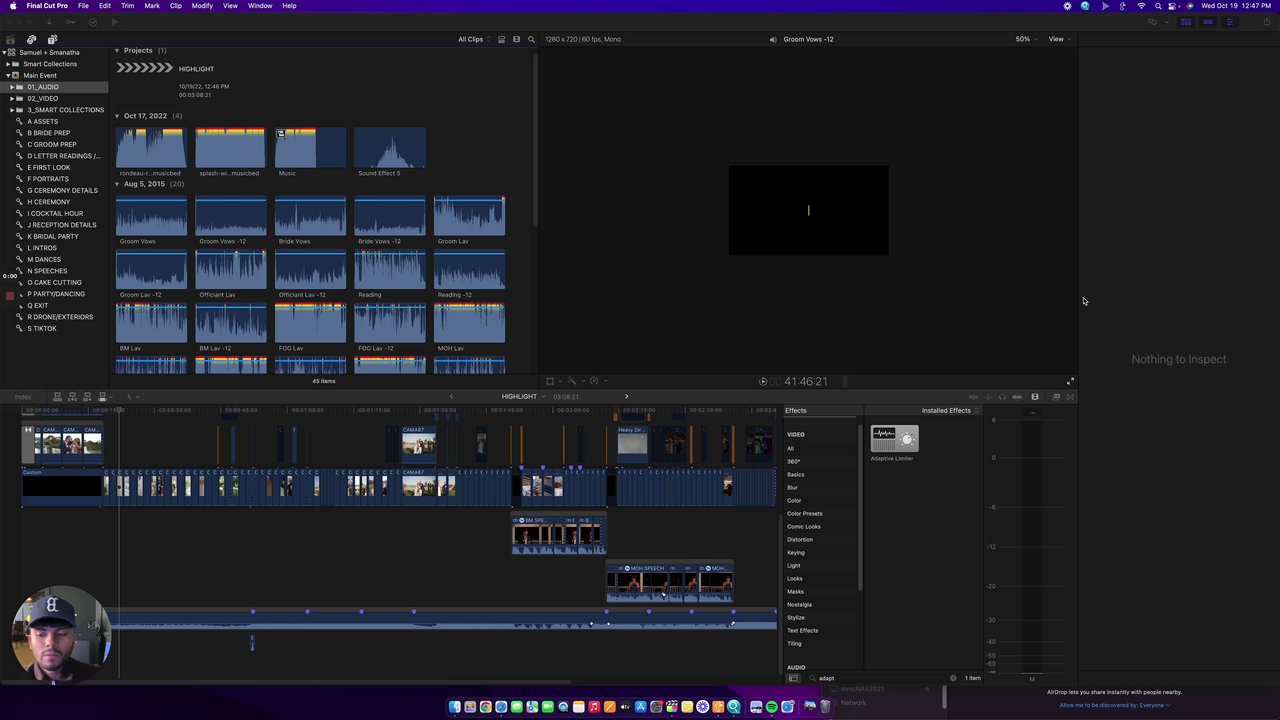Open the All Clips filter dropdown
The image size is (1280, 720).
(x=472, y=39)
